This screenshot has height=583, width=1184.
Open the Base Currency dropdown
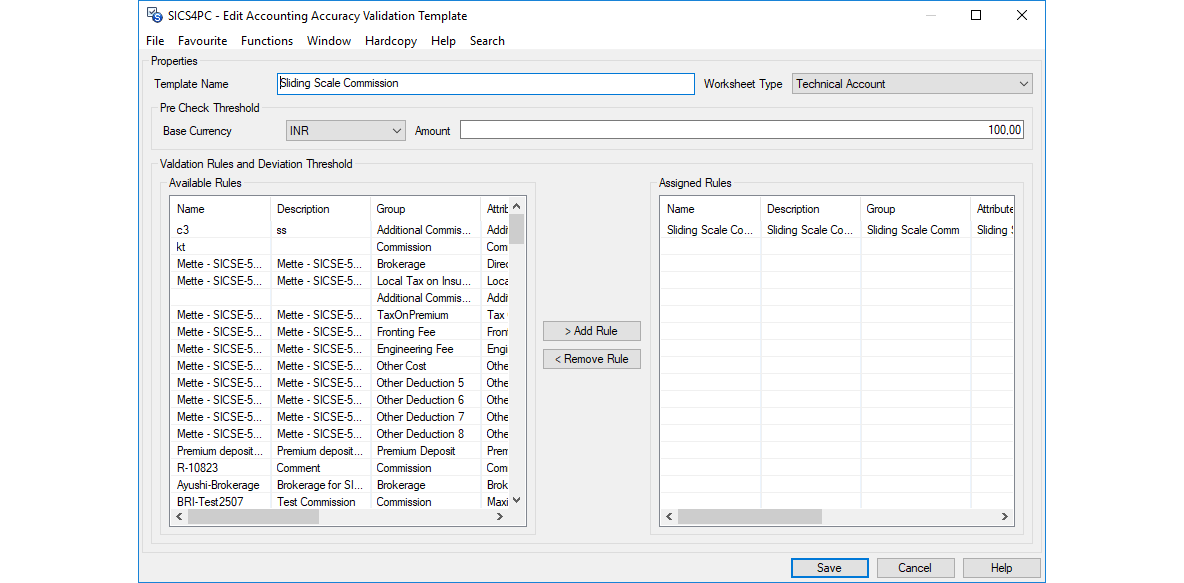[398, 130]
